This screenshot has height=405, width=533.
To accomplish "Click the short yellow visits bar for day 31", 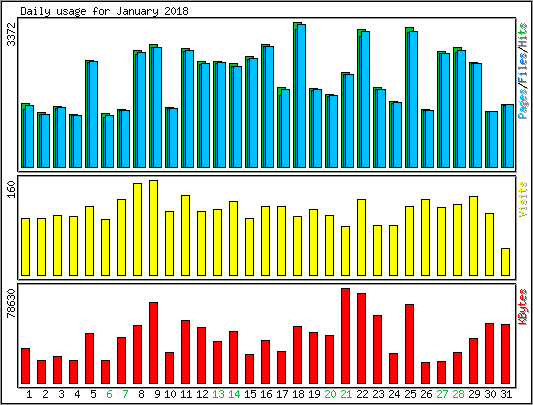I will [505, 262].
